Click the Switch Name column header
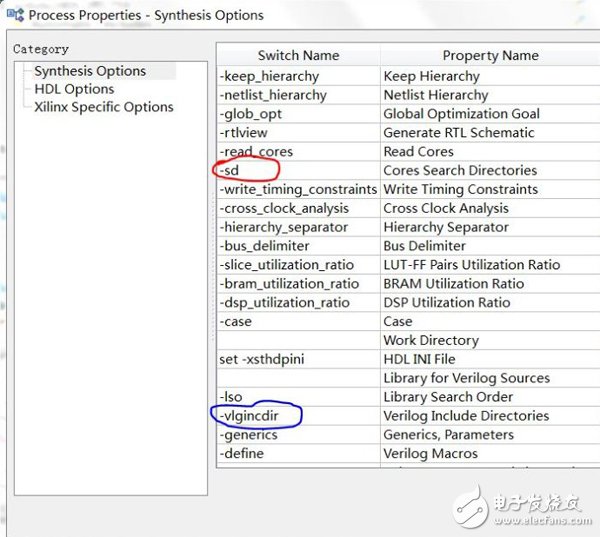 pyautogui.click(x=298, y=55)
